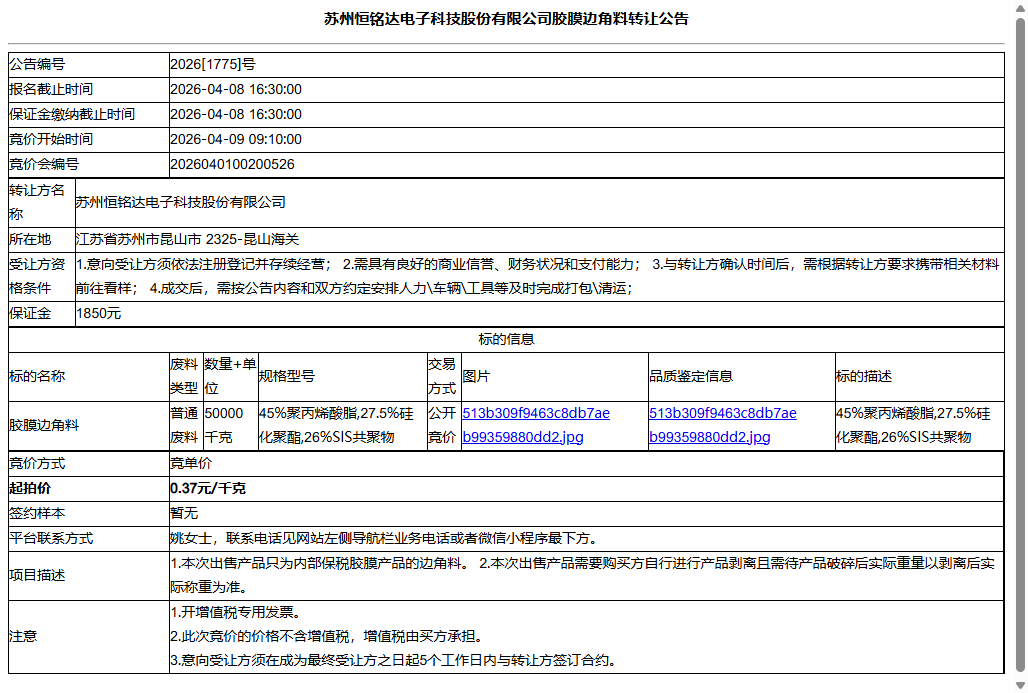Click the 保证金 label cell
The height and width of the screenshot is (693, 1028).
click(x=41, y=314)
